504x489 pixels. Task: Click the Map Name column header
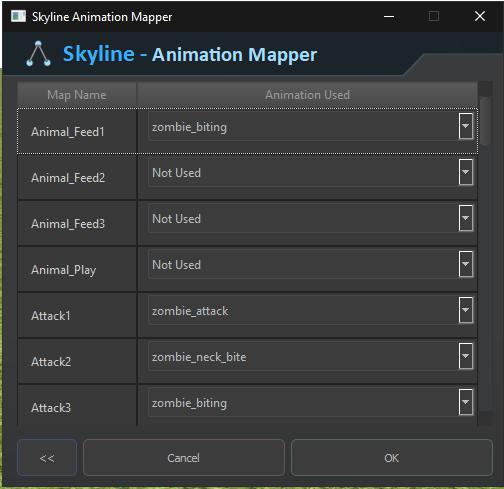(77, 95)
